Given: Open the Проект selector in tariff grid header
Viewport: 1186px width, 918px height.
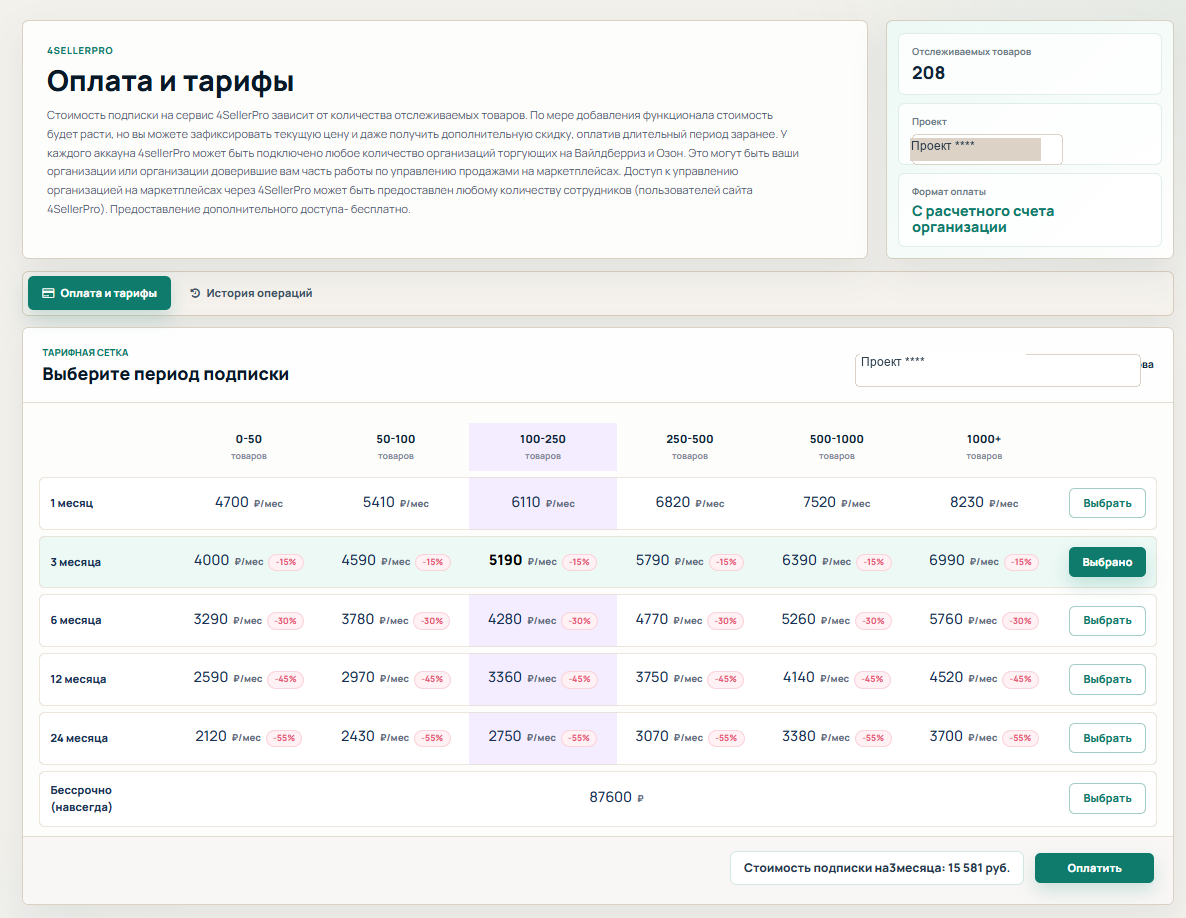Looking at the screenshot, I should (997, 370).
